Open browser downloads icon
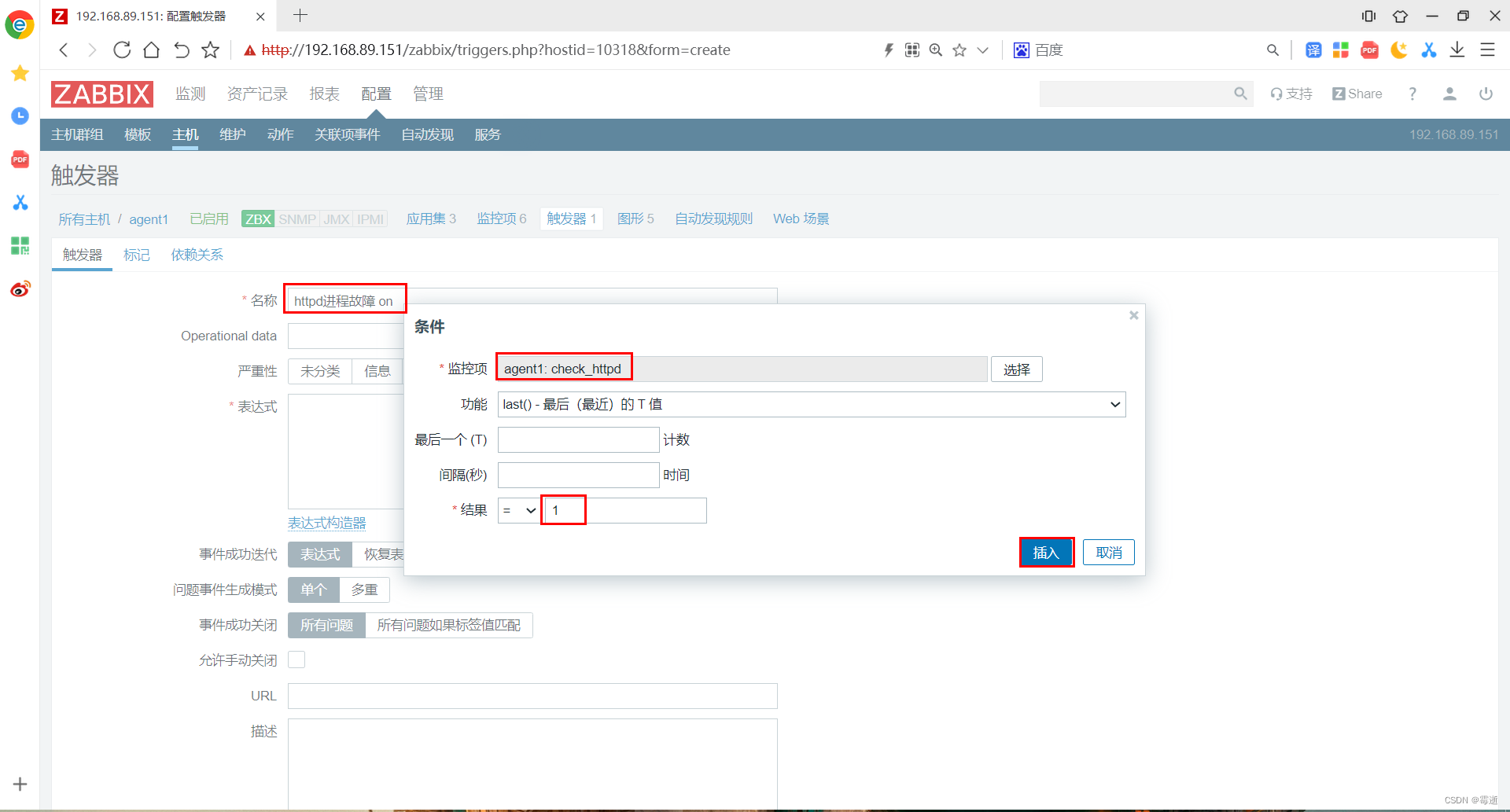 point(1457,50)
